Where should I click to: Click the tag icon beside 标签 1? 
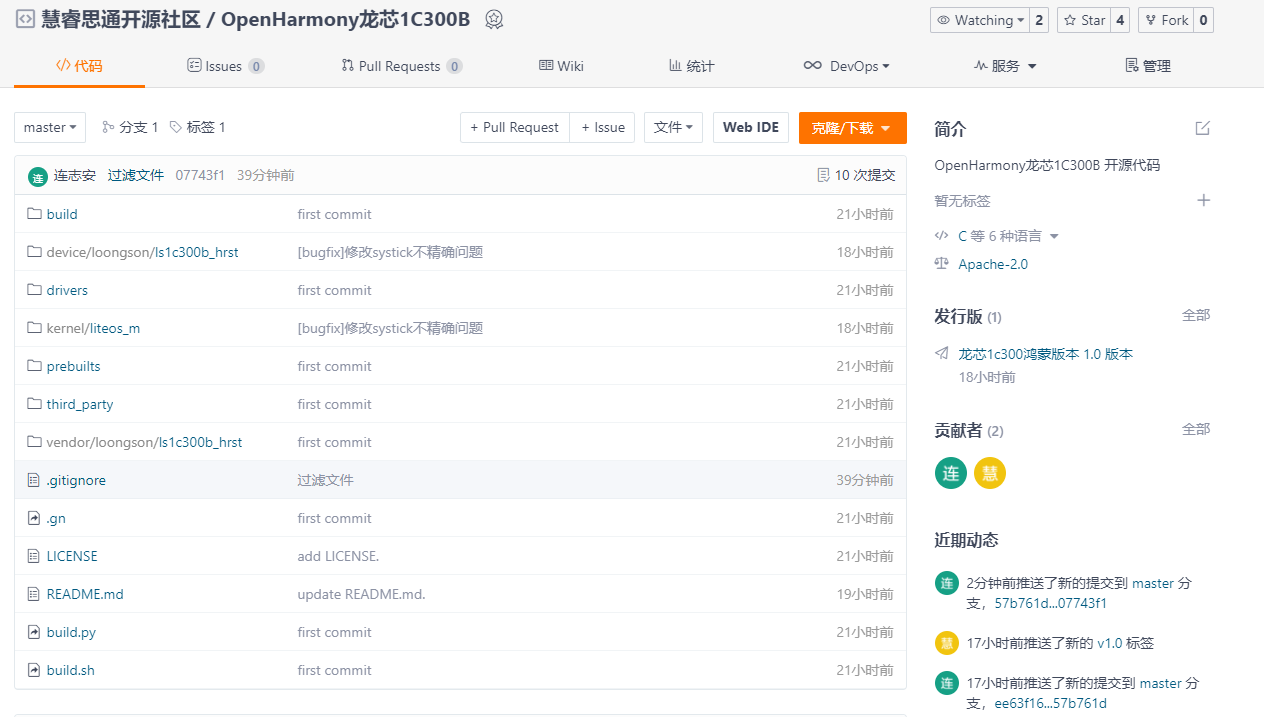point(176,127)
